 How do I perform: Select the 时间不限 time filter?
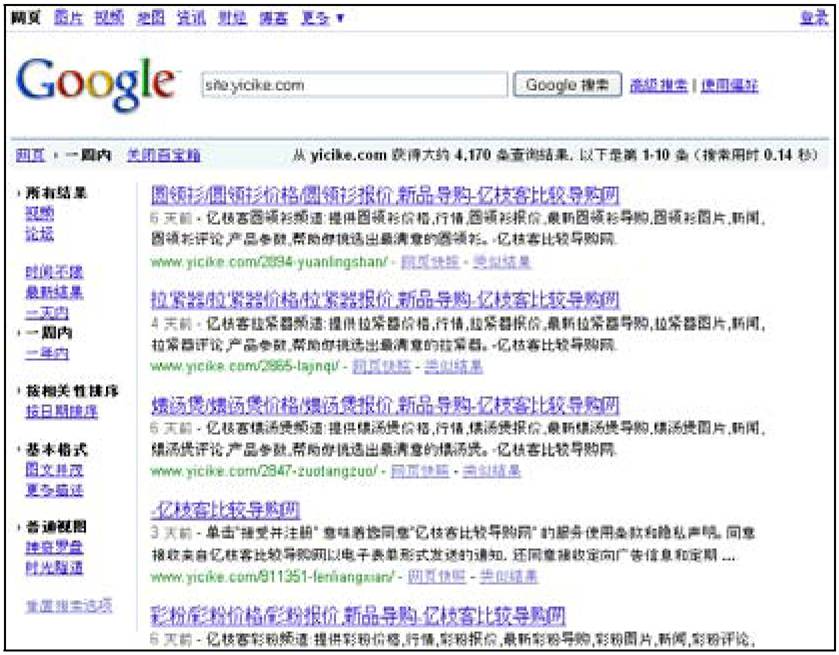[x=54, y=272]
